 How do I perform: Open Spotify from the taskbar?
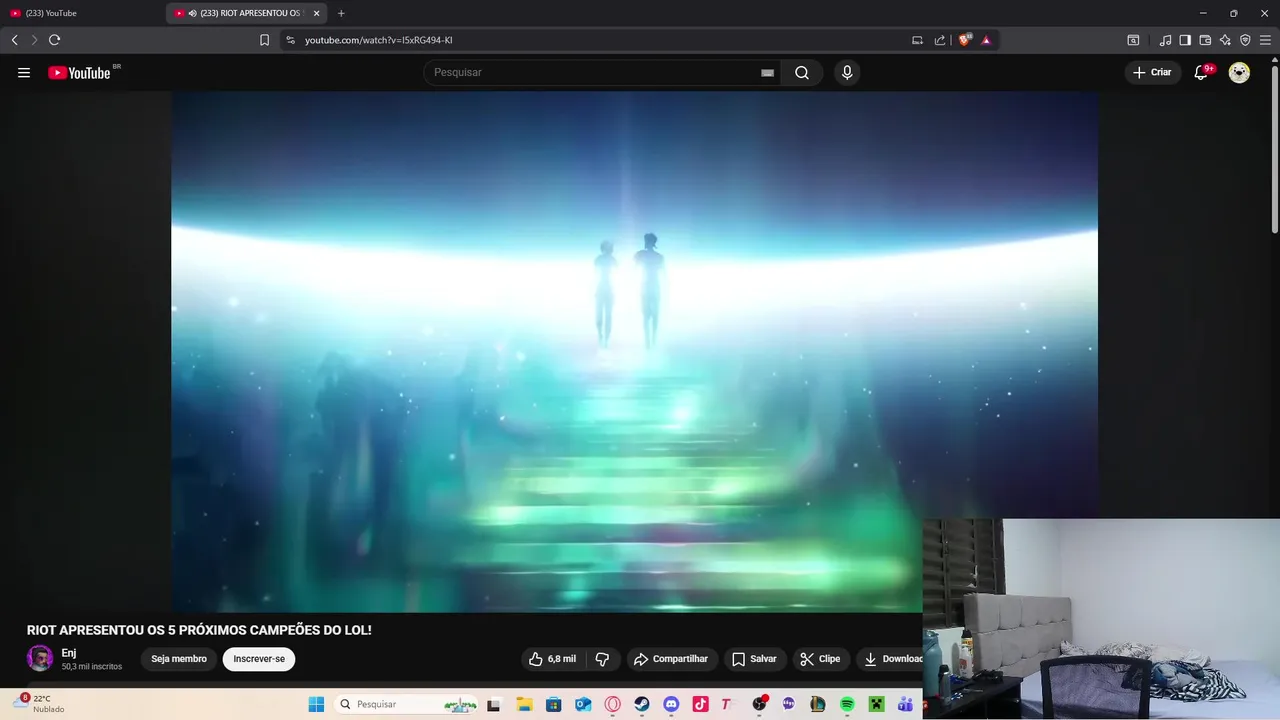point(847,704)
